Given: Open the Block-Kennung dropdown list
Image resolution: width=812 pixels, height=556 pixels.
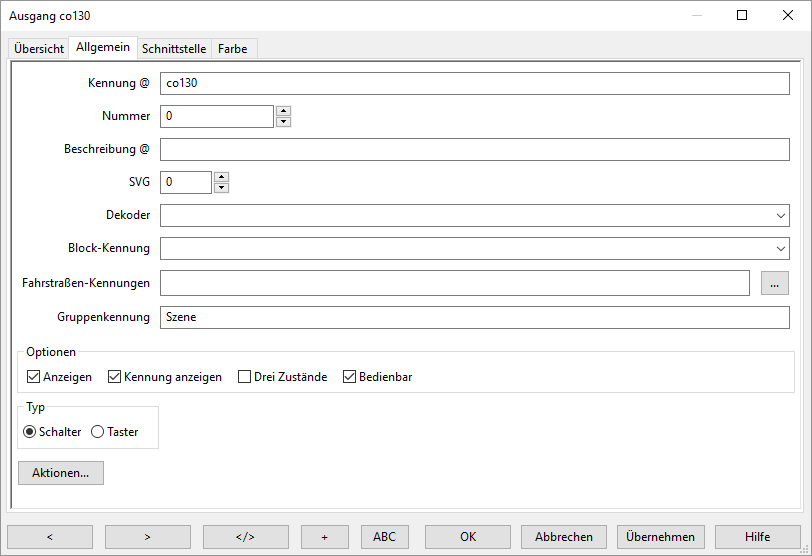Looking at the screenshot, I should (x=780, y=249).
